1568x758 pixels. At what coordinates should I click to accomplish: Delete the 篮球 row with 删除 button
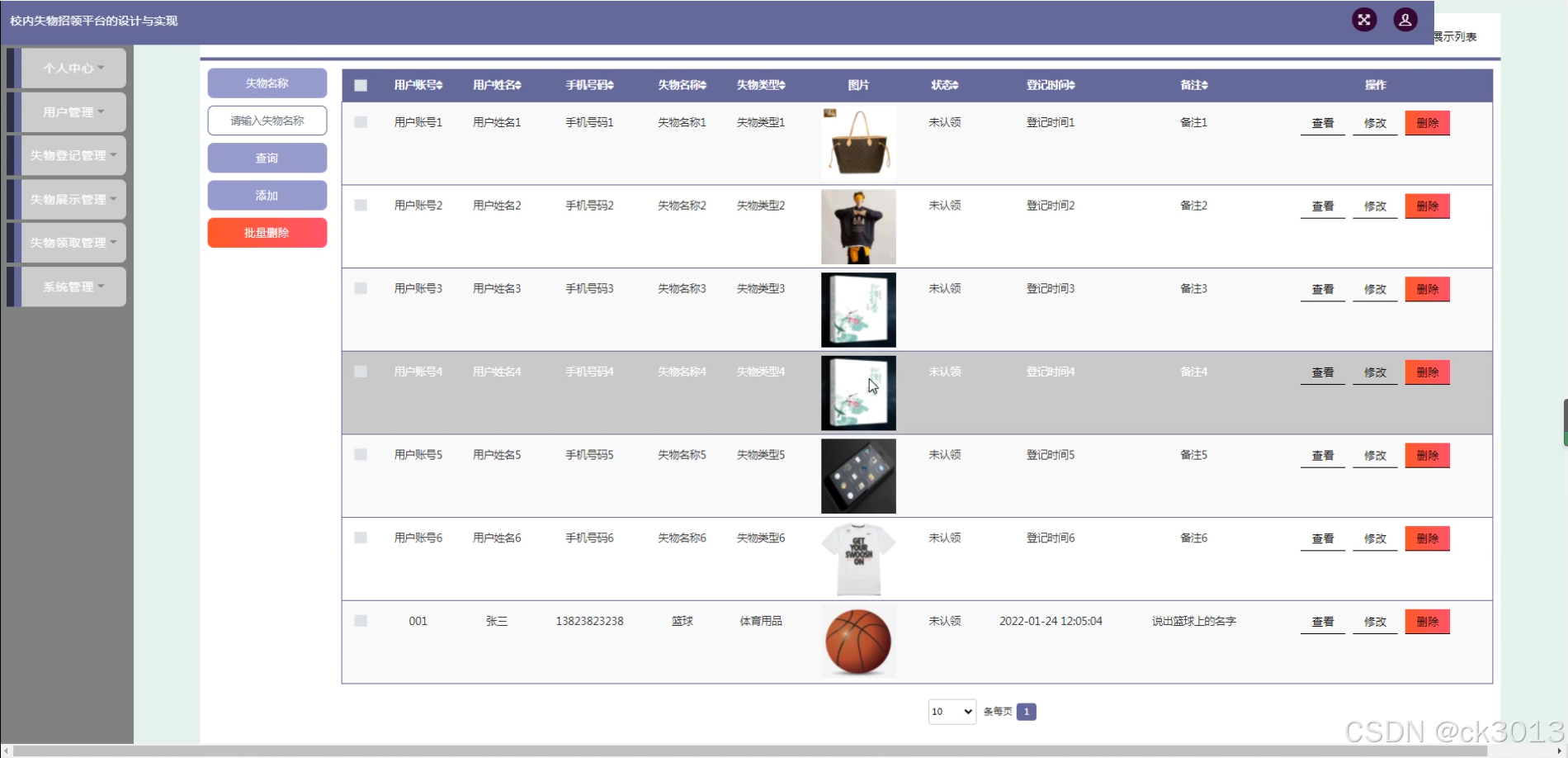point(1428,622)
